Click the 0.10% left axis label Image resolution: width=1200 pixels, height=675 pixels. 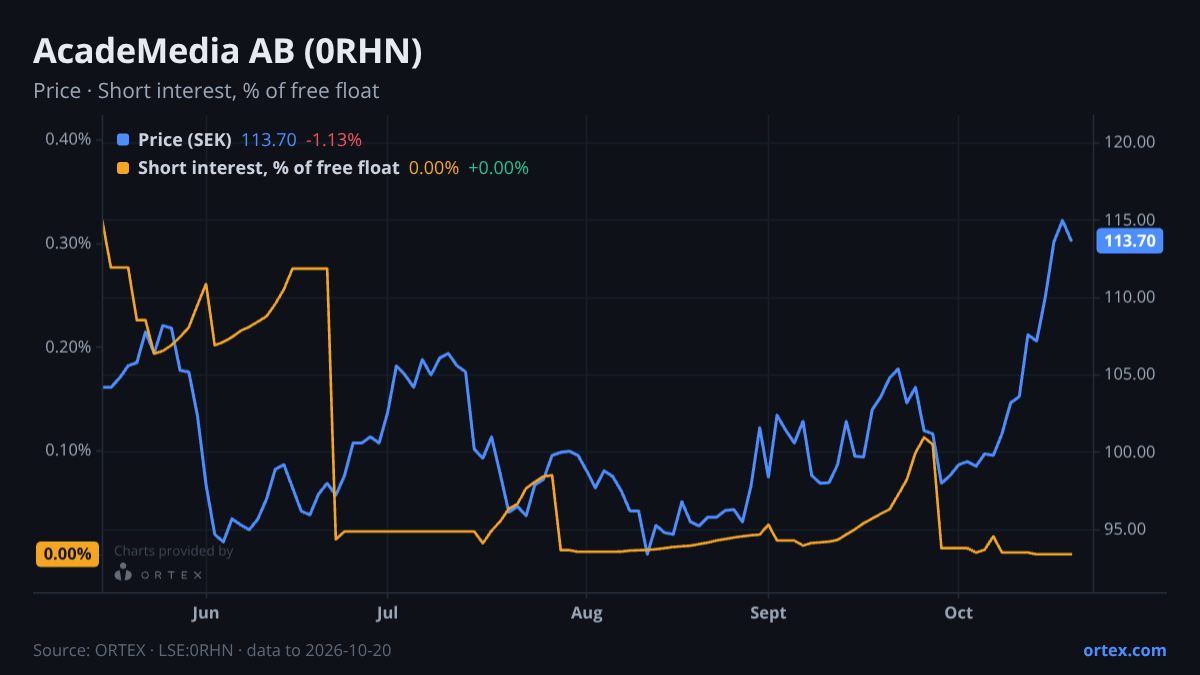(x=68, y=450)
